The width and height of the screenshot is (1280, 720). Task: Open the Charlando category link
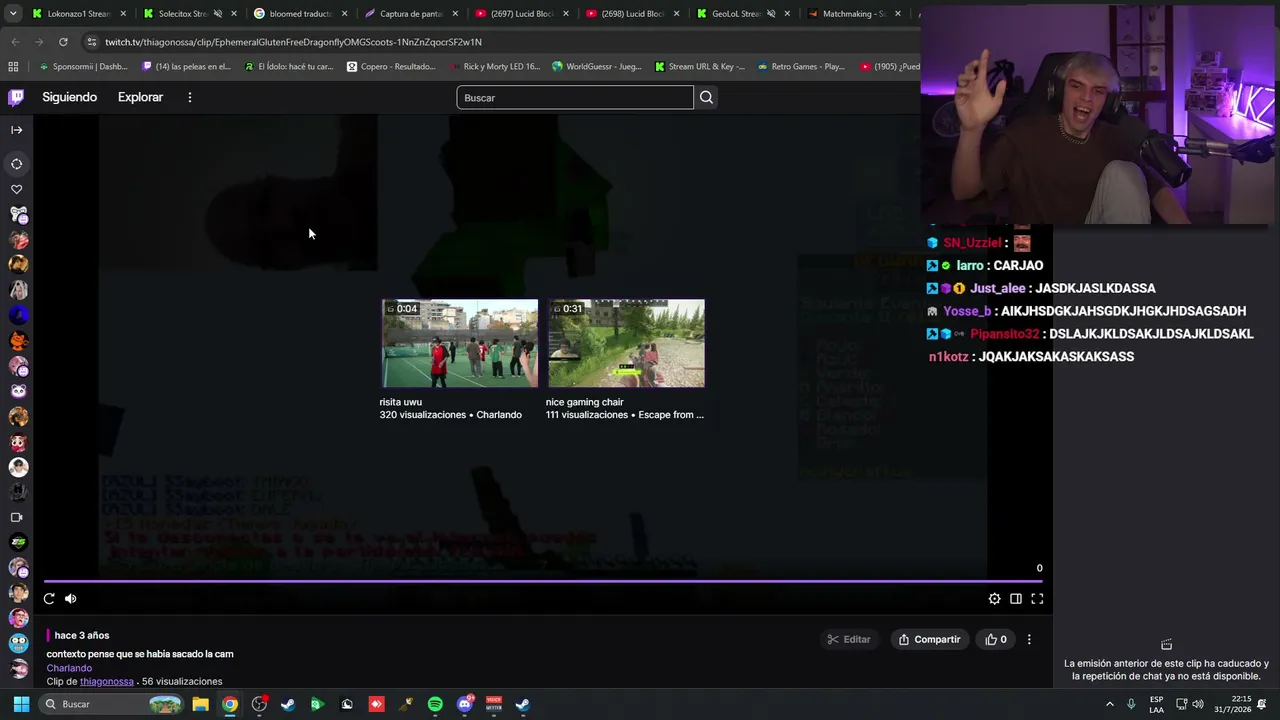tap(69, 668)
